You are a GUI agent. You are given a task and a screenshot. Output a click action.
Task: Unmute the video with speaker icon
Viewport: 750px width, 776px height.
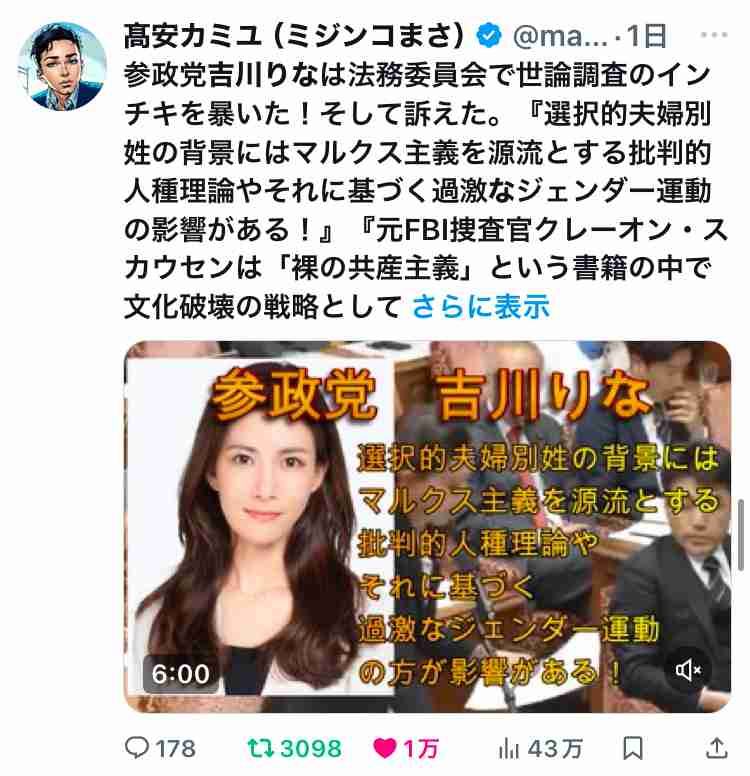(x=688, y=670)
